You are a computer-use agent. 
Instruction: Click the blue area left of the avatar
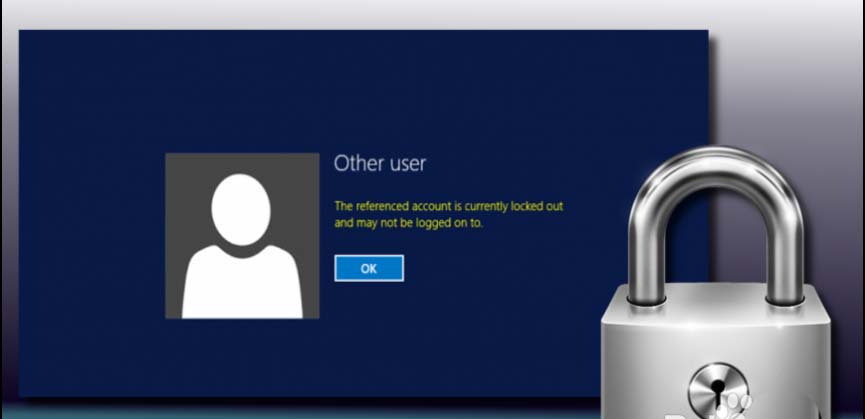(x=90, y=235)
